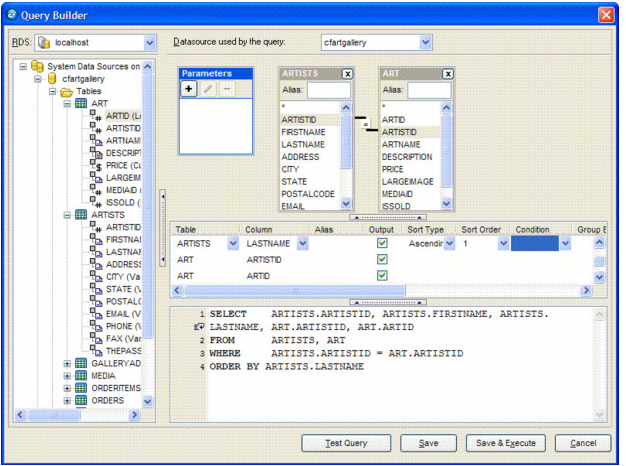Screen dimensions: 626x466
Task: Click the ARTISTS Alias input field
Action: (x=328, y=90)
